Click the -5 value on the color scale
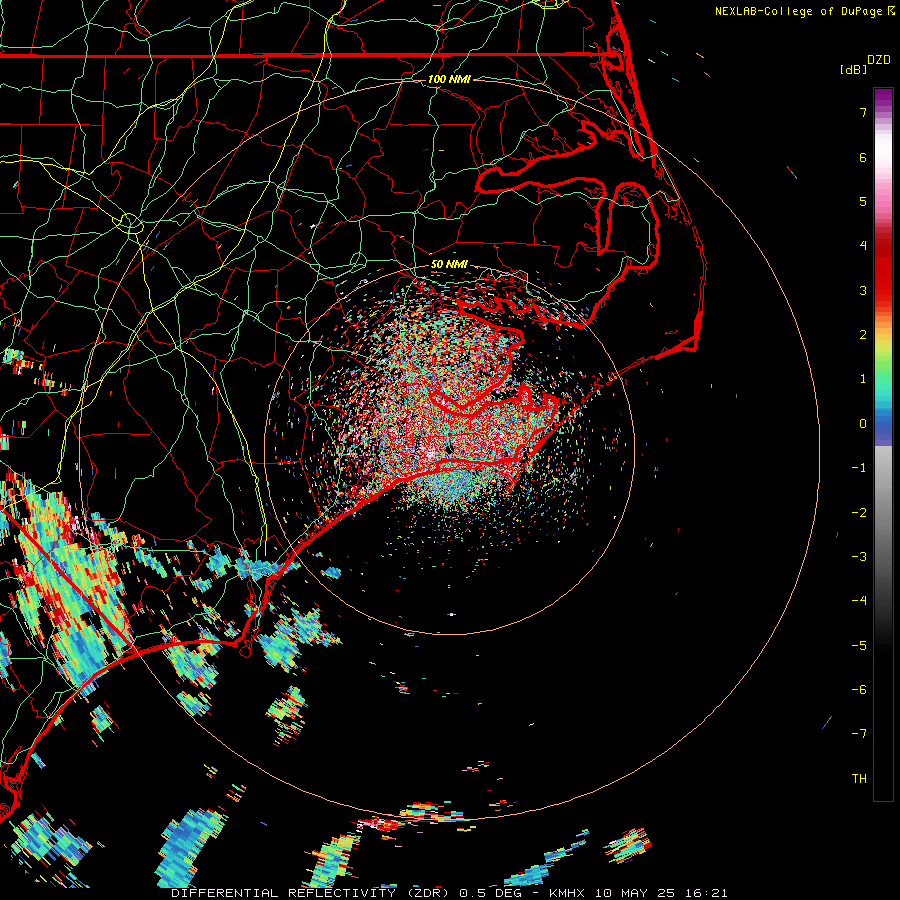The width and height of the screenshot is (900, 900). pyautogui.click(x=859, y=646)
